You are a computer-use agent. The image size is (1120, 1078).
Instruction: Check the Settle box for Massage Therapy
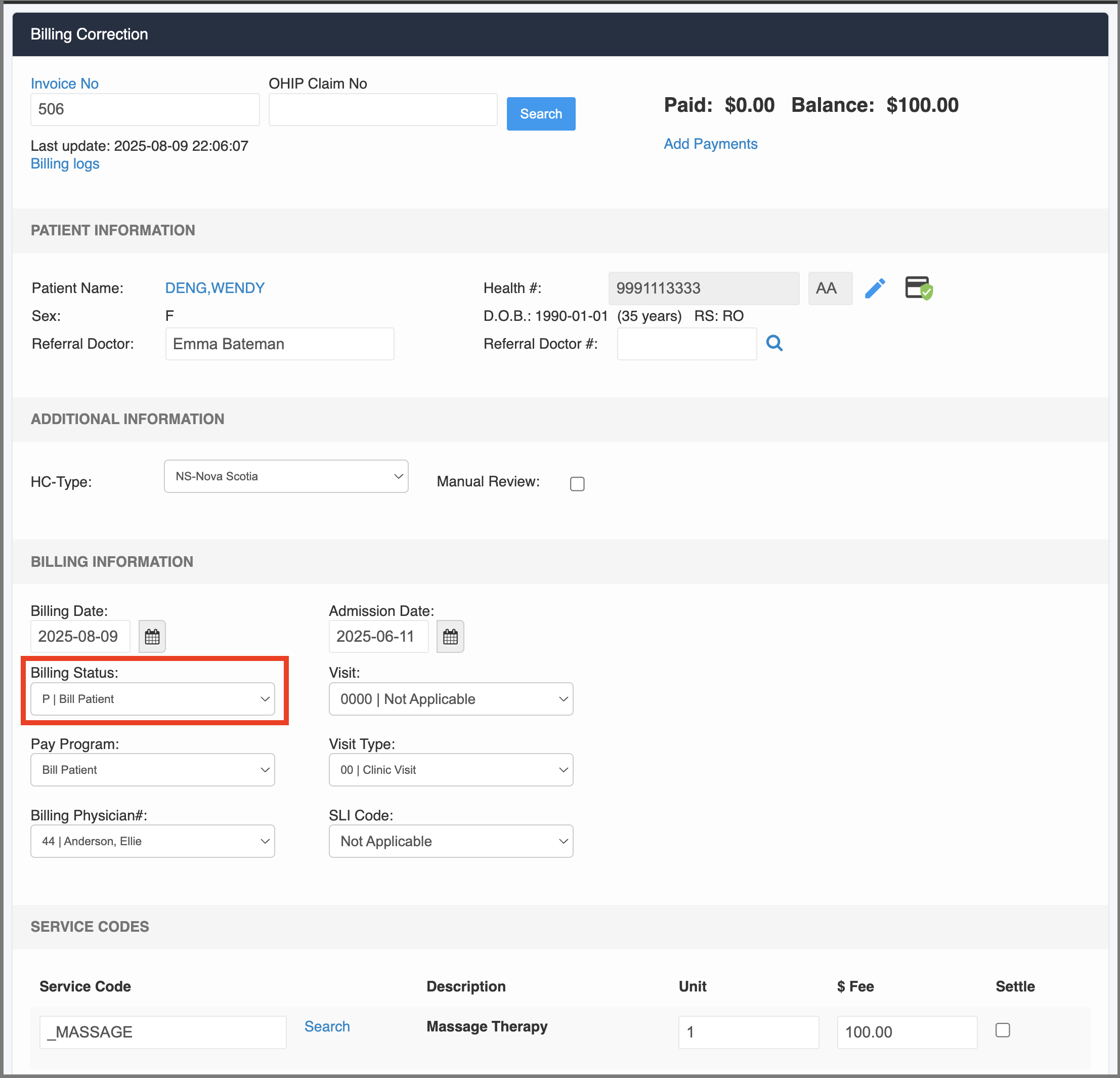coord(1002,1030)
